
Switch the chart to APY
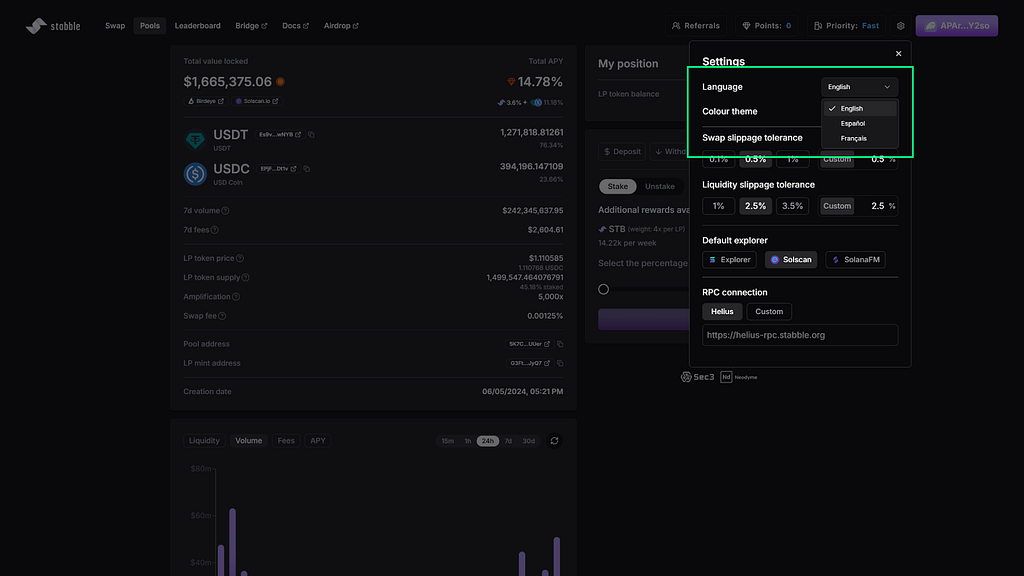point(317,441)
